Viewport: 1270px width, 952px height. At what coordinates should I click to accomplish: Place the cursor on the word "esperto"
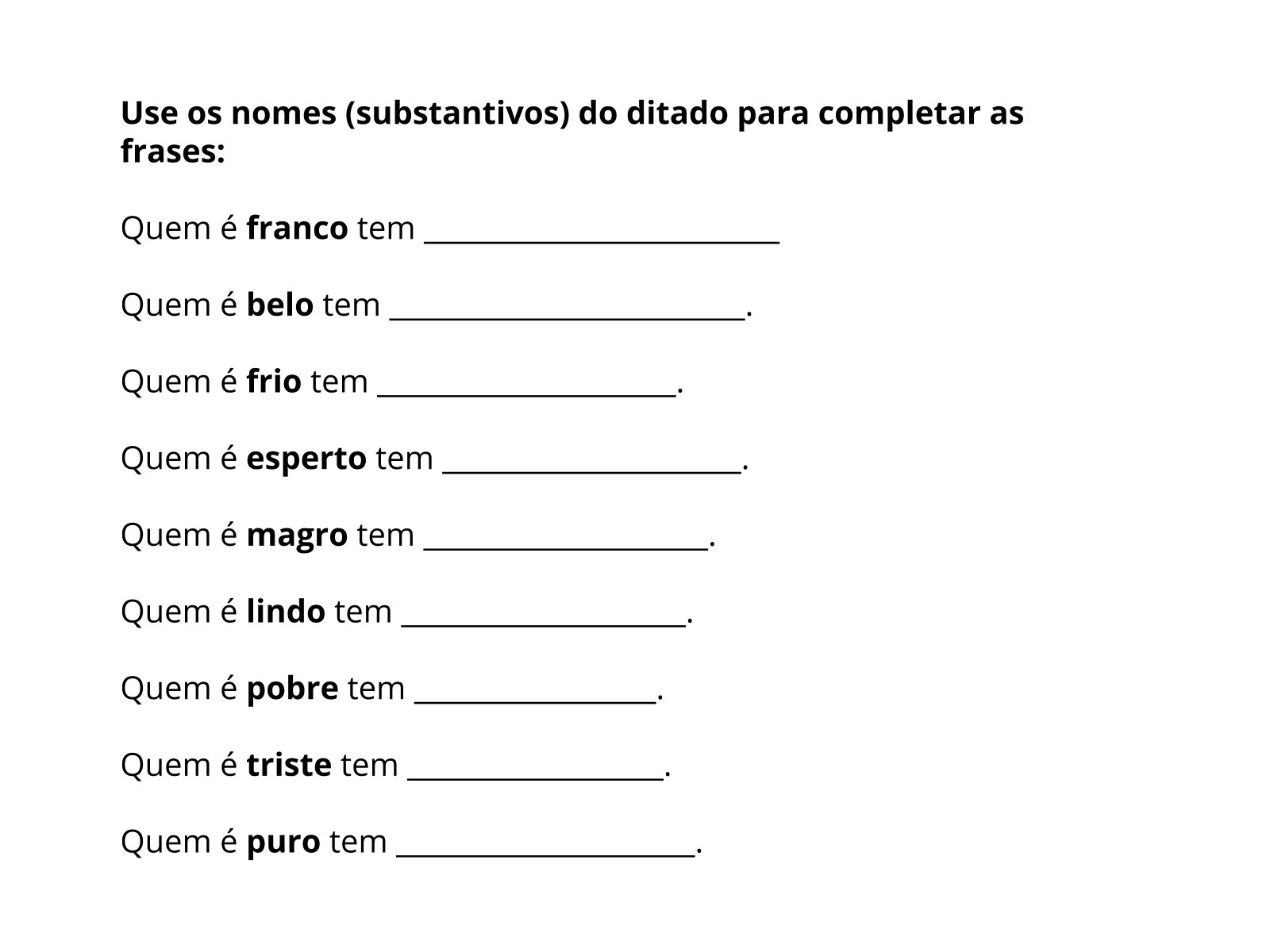click(306, 459)
